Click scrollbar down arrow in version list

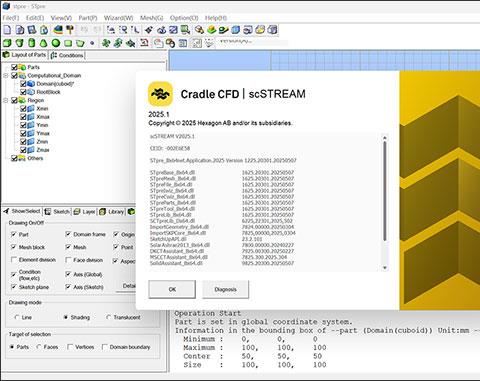[385, 268]
